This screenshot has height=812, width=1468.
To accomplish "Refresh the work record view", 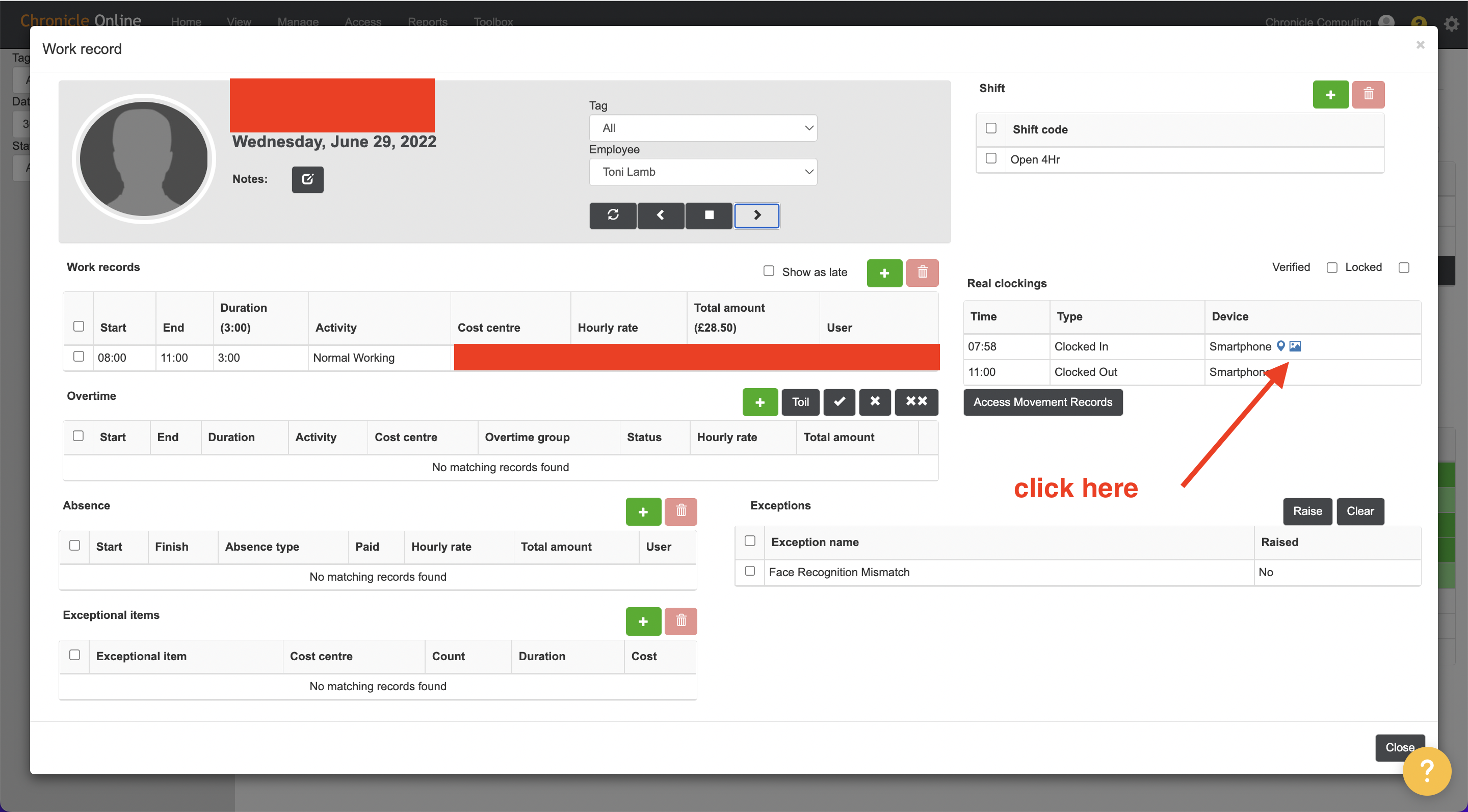I will pyautogui.click(x=613, y=216).
